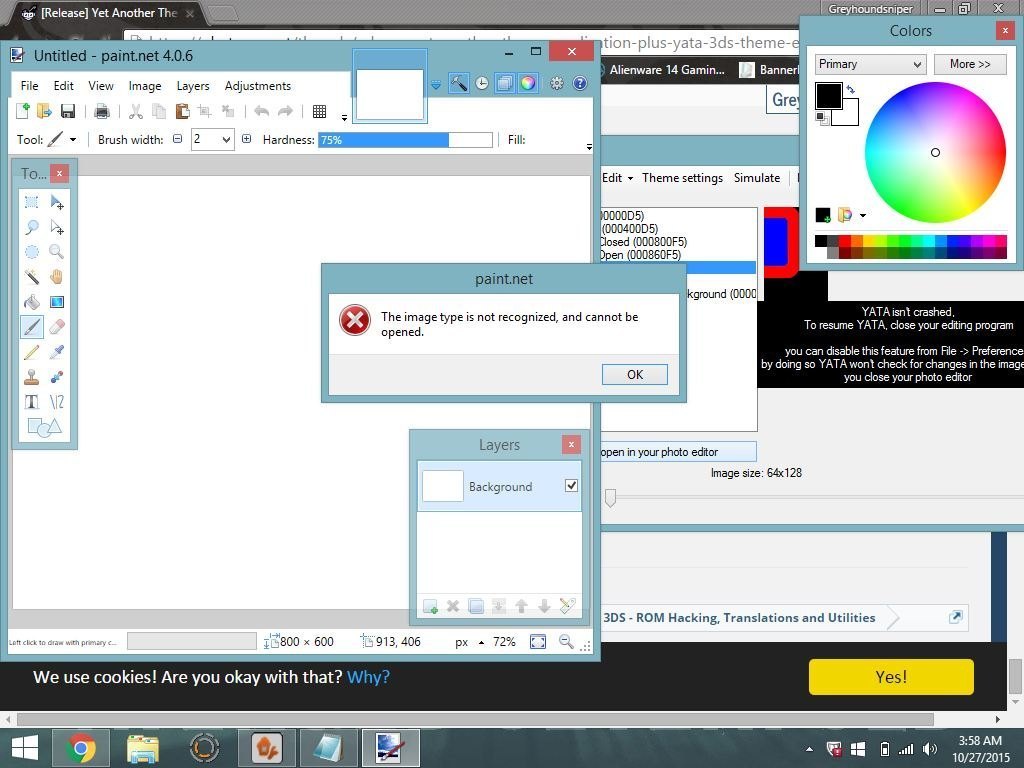Select the Zoom tool in Tools panel
The image size is (1024, 768).
click(57, 252)
